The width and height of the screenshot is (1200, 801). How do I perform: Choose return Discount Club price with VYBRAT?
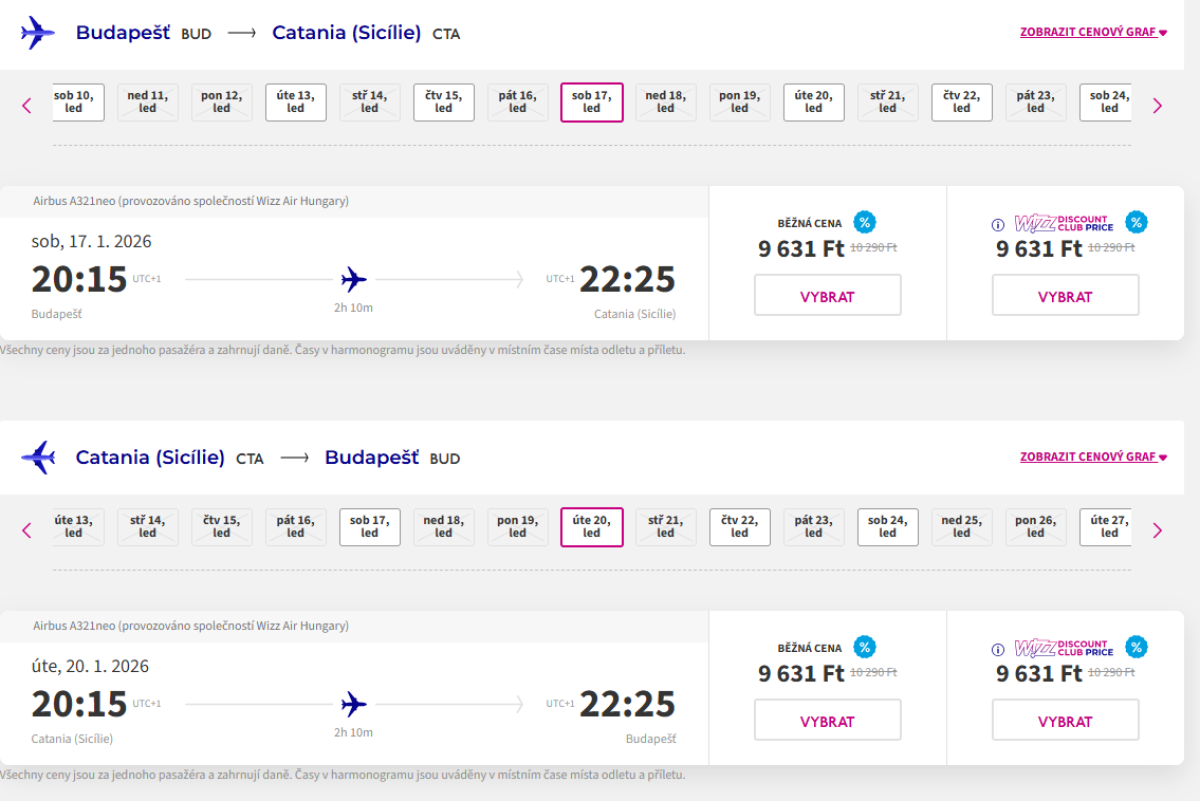[x=1065, y=721]
